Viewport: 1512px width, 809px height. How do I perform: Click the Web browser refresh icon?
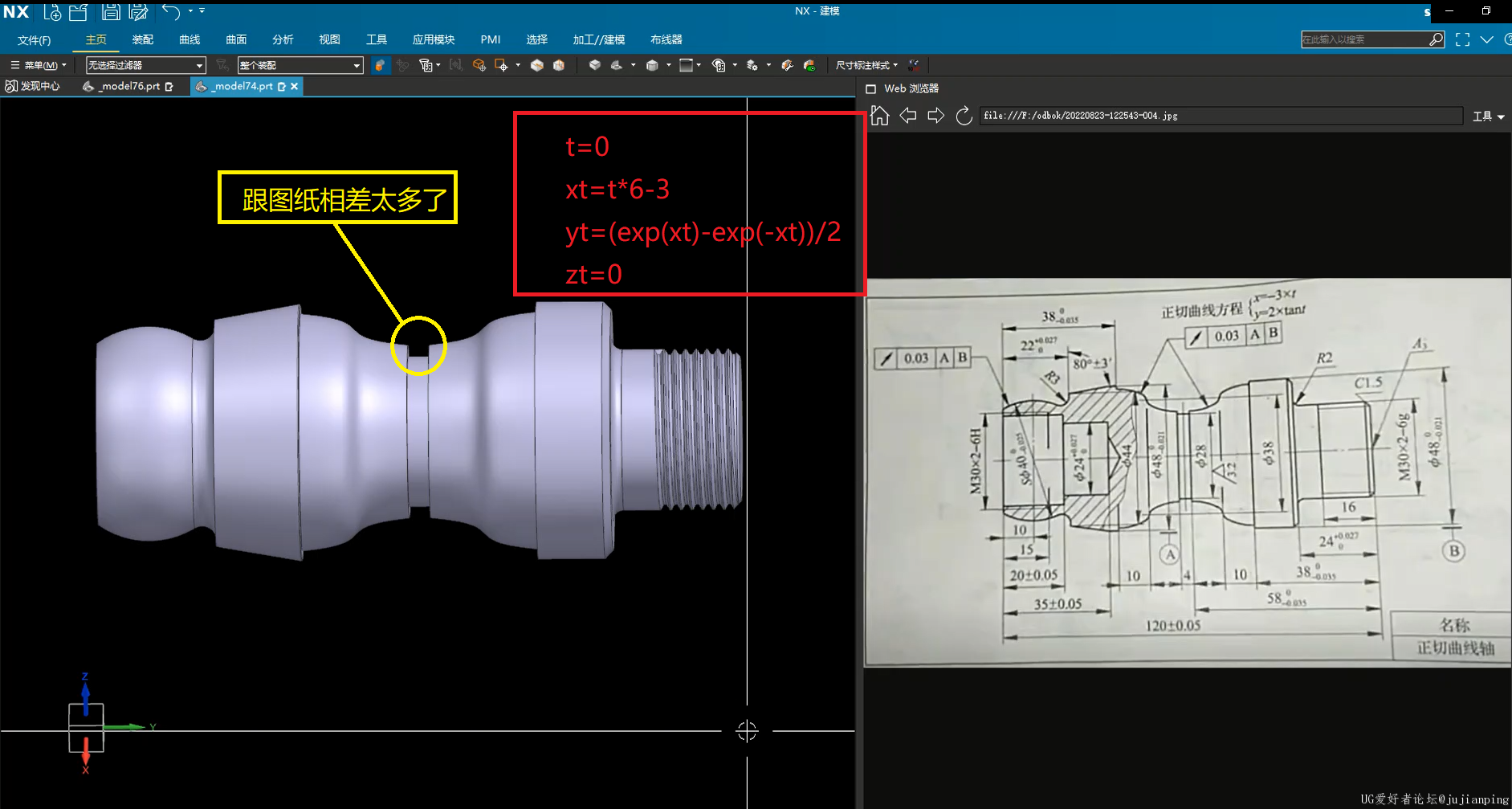click(964, 116)
